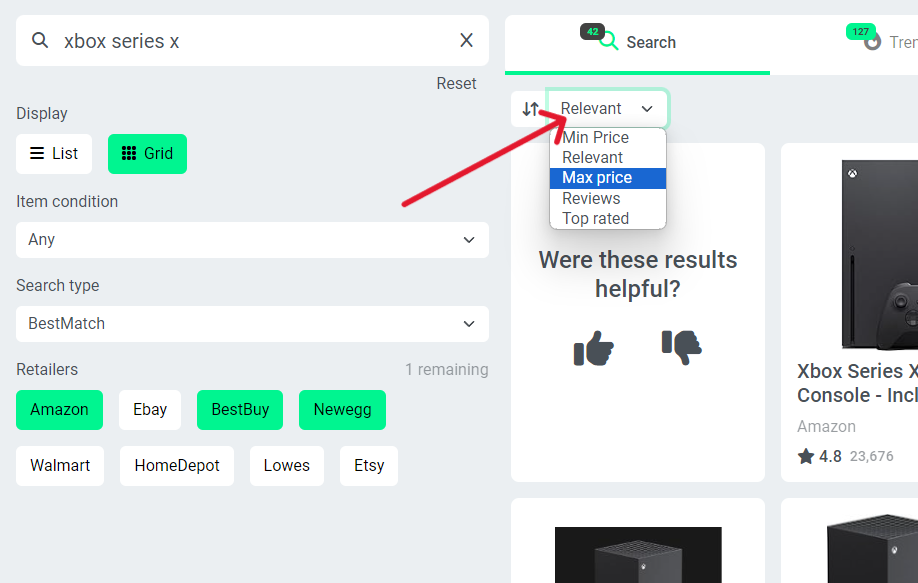Toggle Newegg retailer filter

coord(342,410)
